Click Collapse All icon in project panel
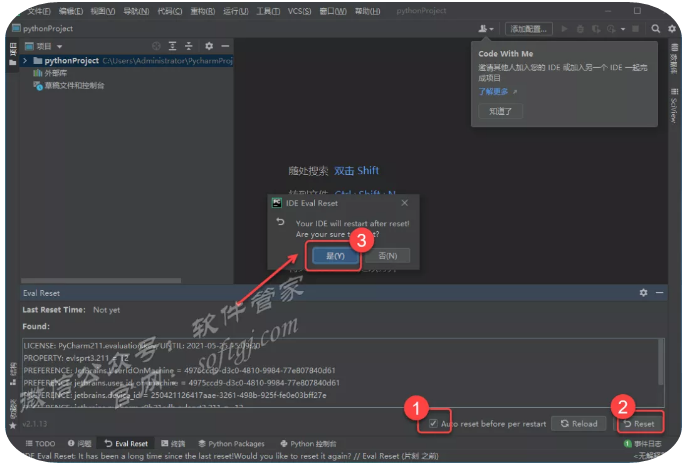This screenshot has width=685, height=464. point(189,46)
